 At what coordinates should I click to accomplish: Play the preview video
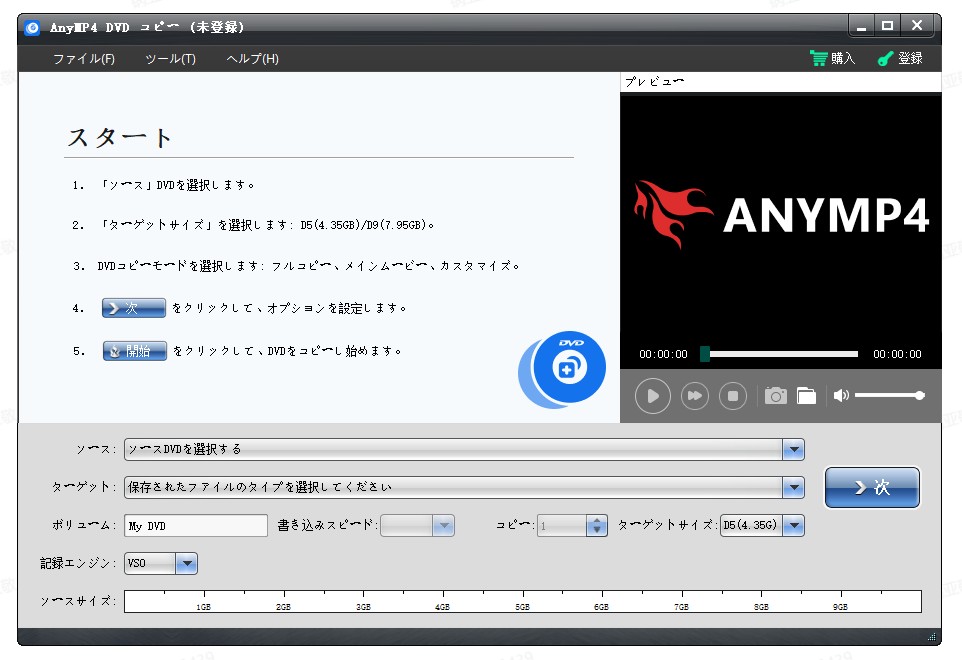tap(653, 396)
